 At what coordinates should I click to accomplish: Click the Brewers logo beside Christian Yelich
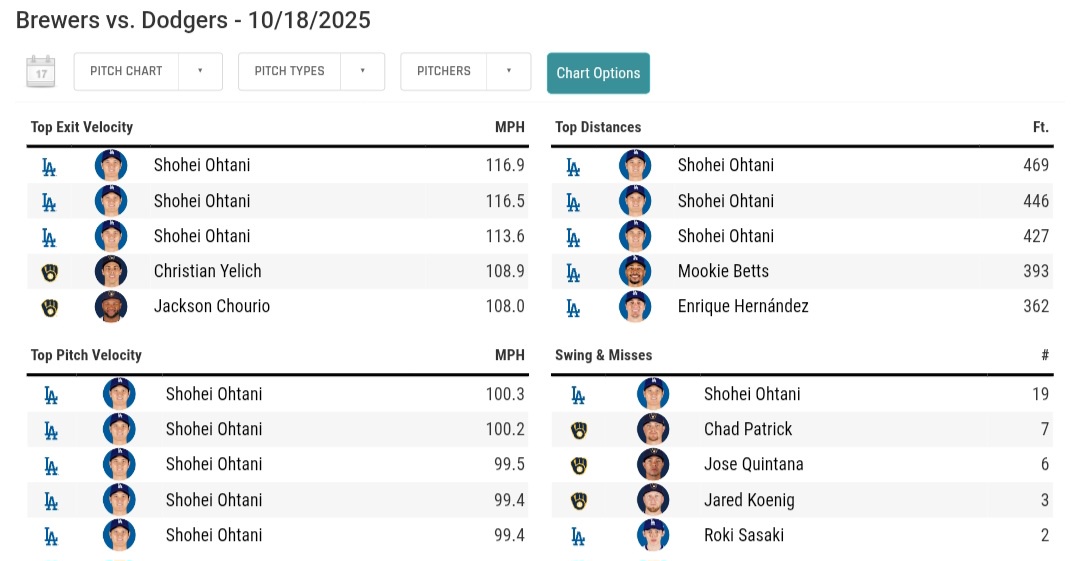pyautogui.click(x=49, y=272)
